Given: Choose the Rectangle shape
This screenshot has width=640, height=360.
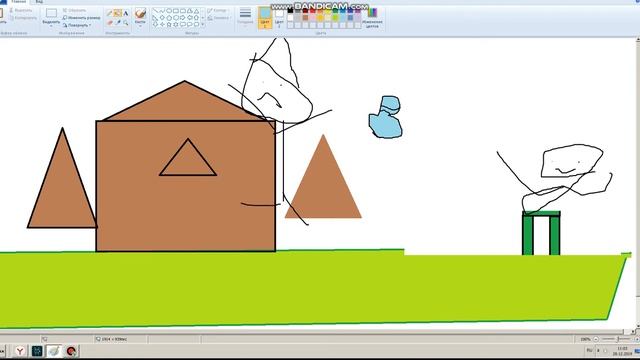Looking at the screenshot, I should tap(176, 11).
